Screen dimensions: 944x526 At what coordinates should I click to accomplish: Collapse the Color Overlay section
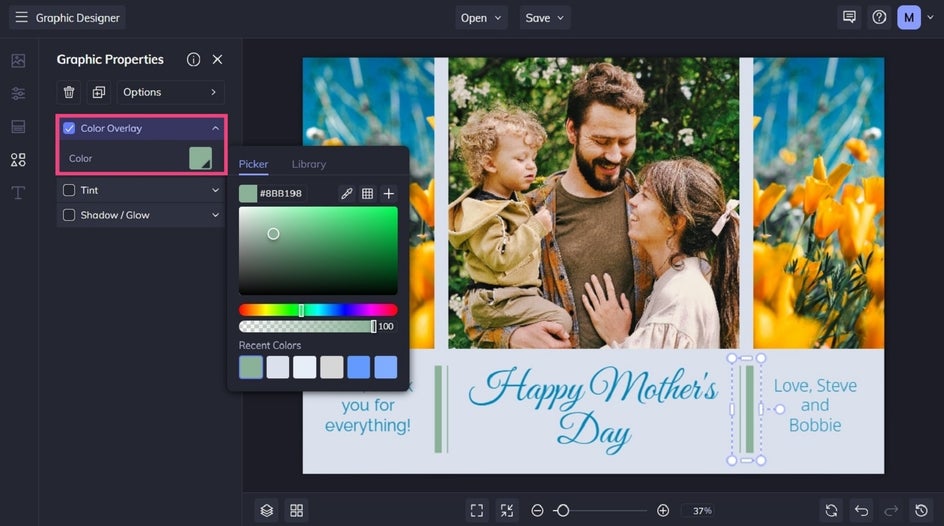pyautogui.click(x=215, y=128)
